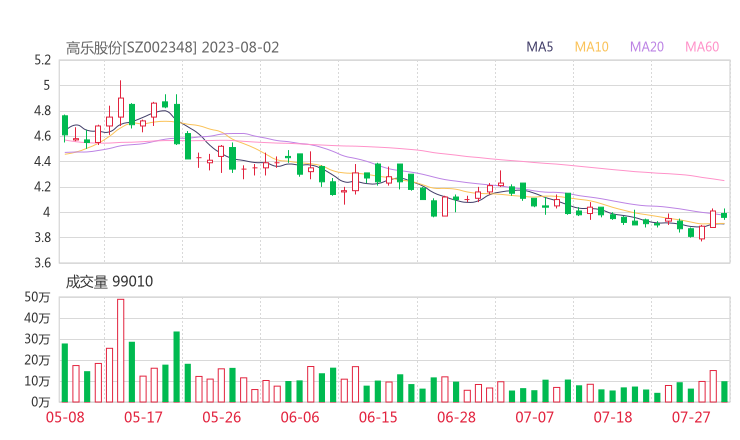The height and width of the screenshot is (440, 740).
Task: Click the 07-07 date label
Action: 535,417
